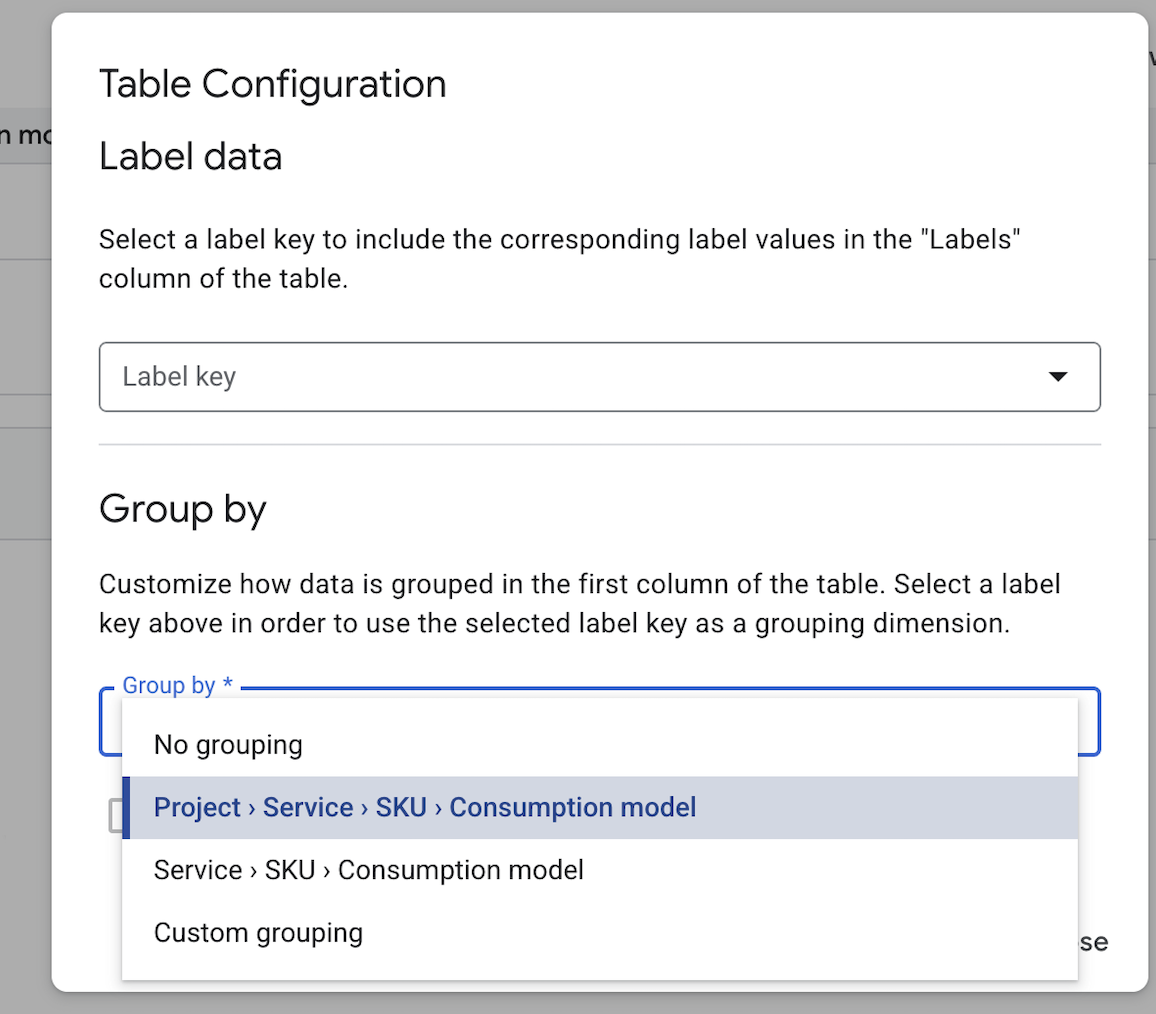
Task: Select the No grouping option
Action: [227, 744]
